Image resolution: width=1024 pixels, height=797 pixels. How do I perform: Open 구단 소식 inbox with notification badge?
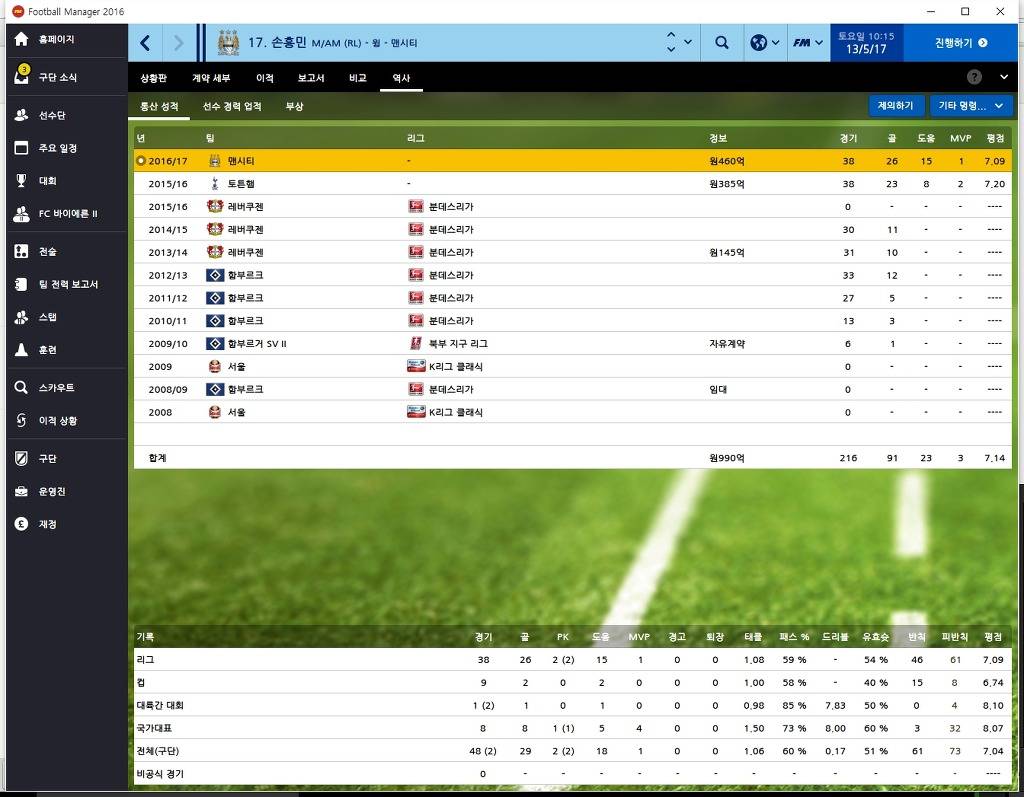coord(21,77)
